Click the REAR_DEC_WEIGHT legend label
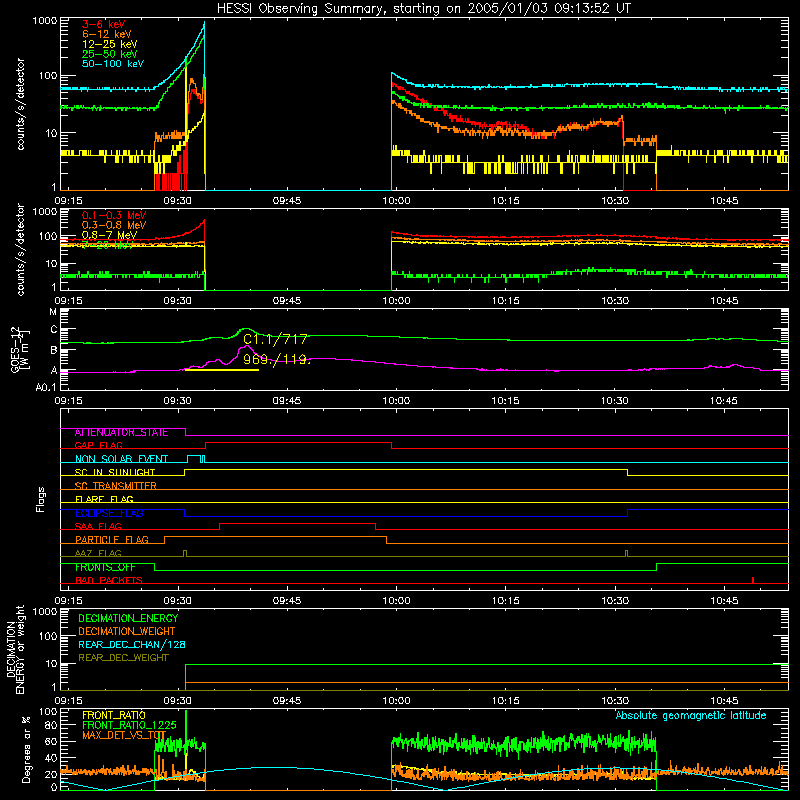This screenshot has width=800, height=800. 123,658
